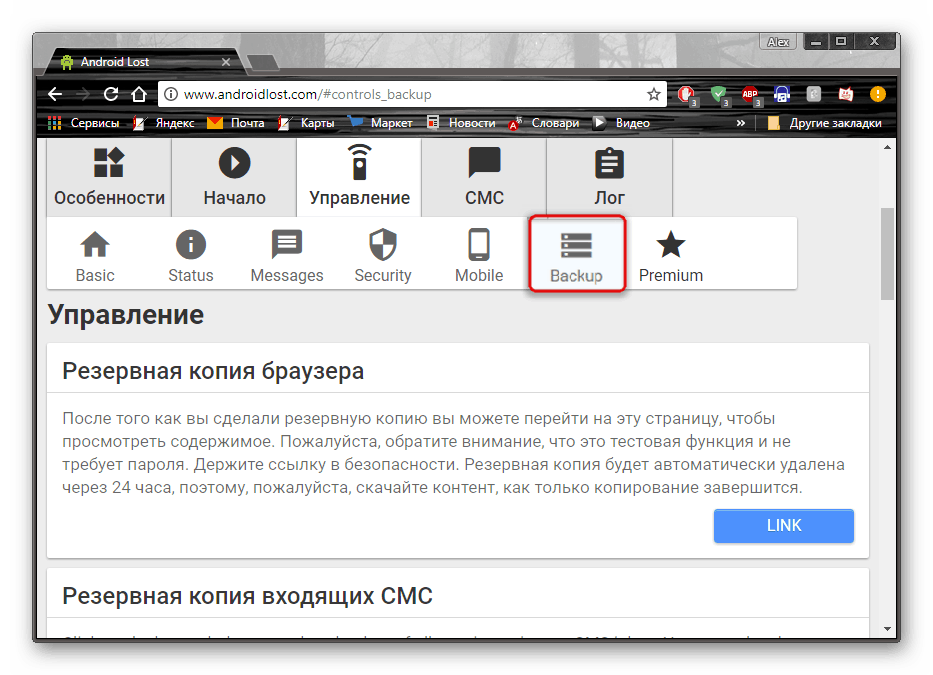This screenshot has height=675, width=933.
Task: Switch to the Начало tab
Action: (x=234, y=177)
